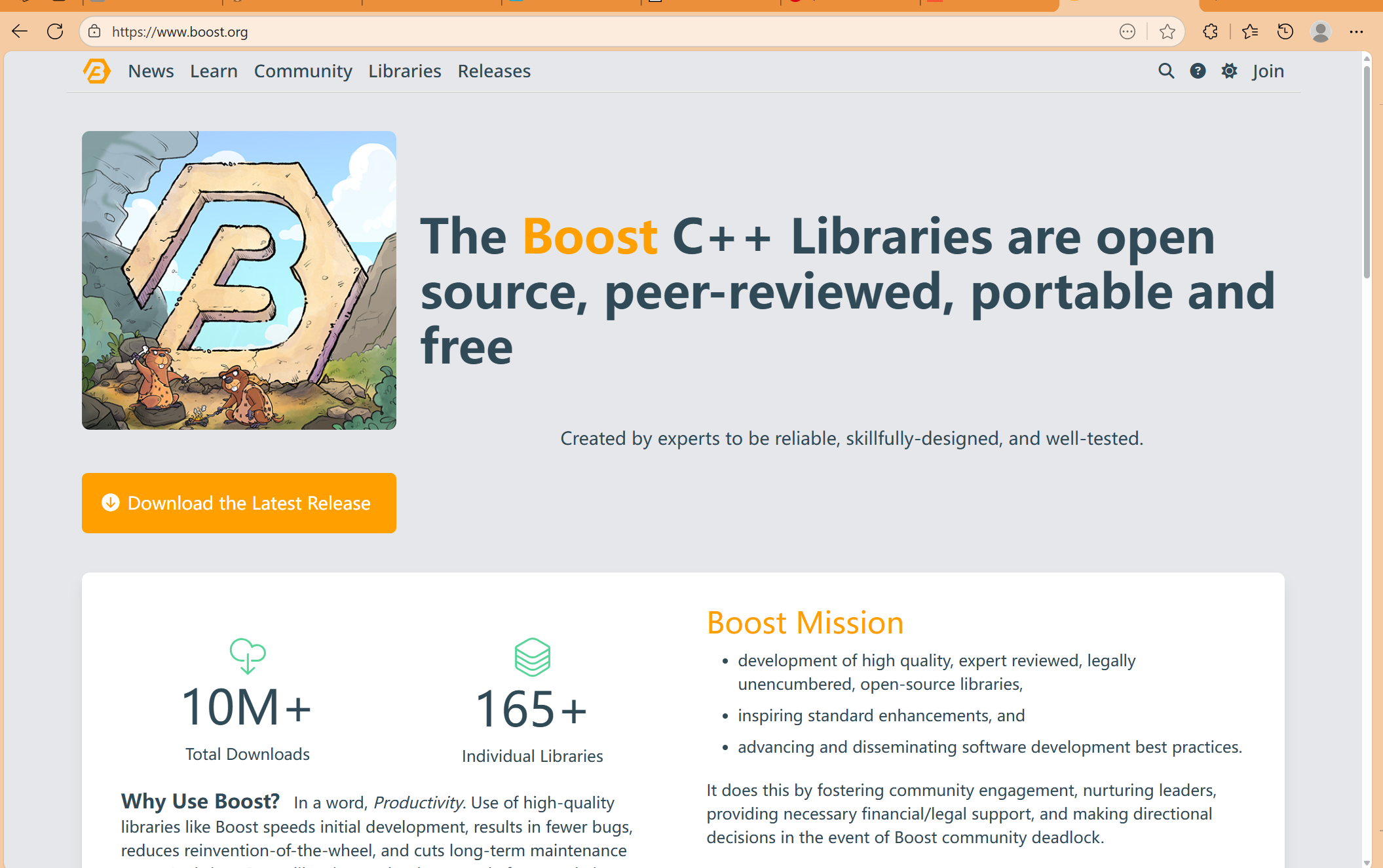Open the Learn menu item
Image resolution: width=1383 pixels, height=868 pixels.
click(214, 71)
